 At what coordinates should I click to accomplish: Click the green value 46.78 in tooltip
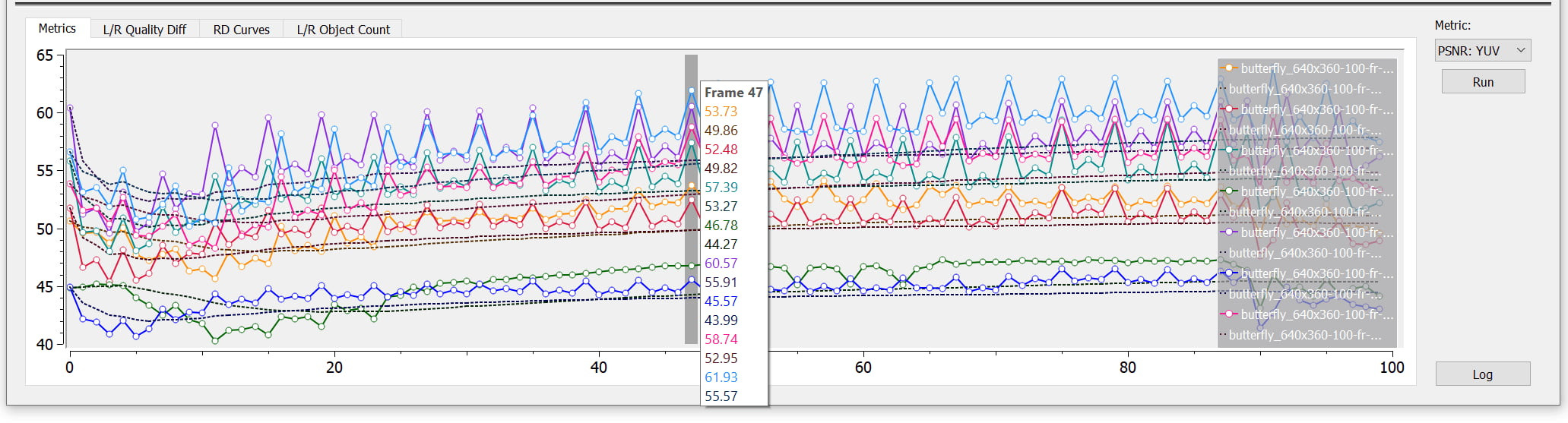pos(721,226)
